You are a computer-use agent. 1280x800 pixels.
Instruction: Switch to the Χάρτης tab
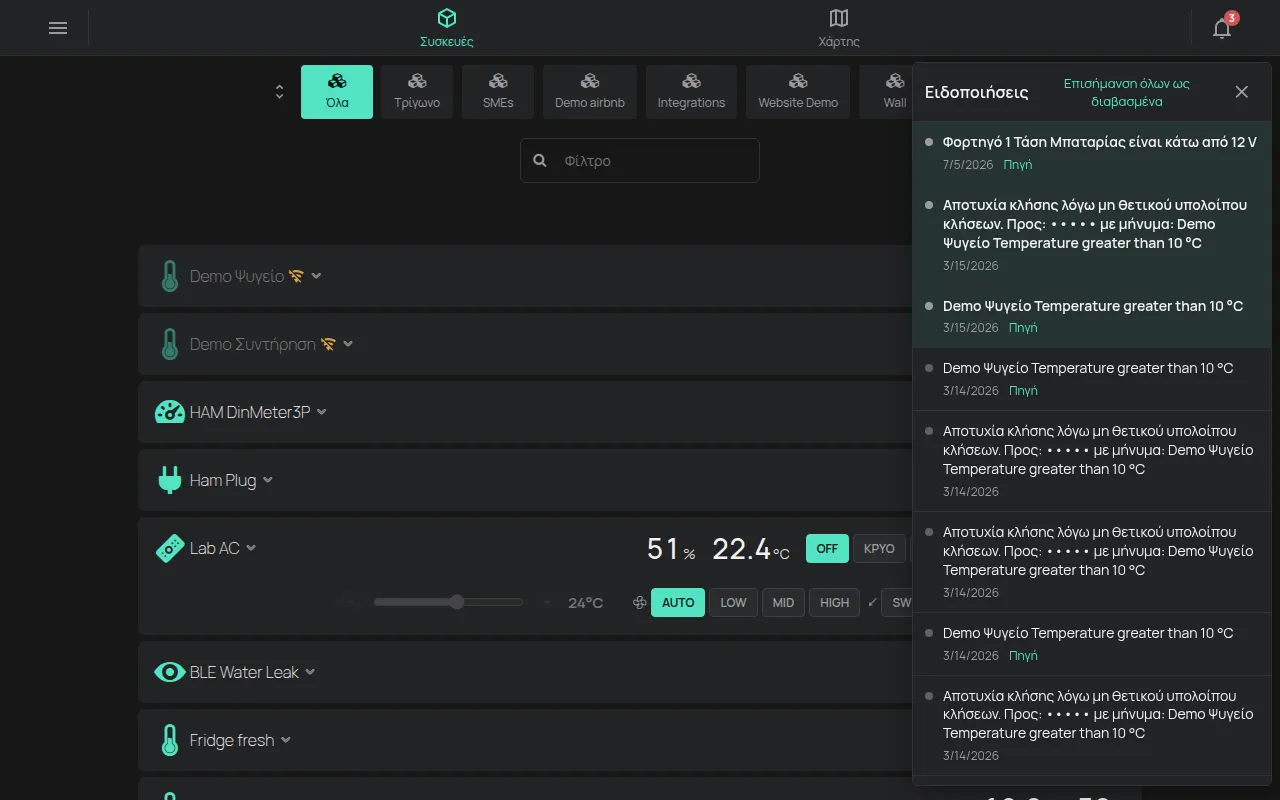(839, 28)
